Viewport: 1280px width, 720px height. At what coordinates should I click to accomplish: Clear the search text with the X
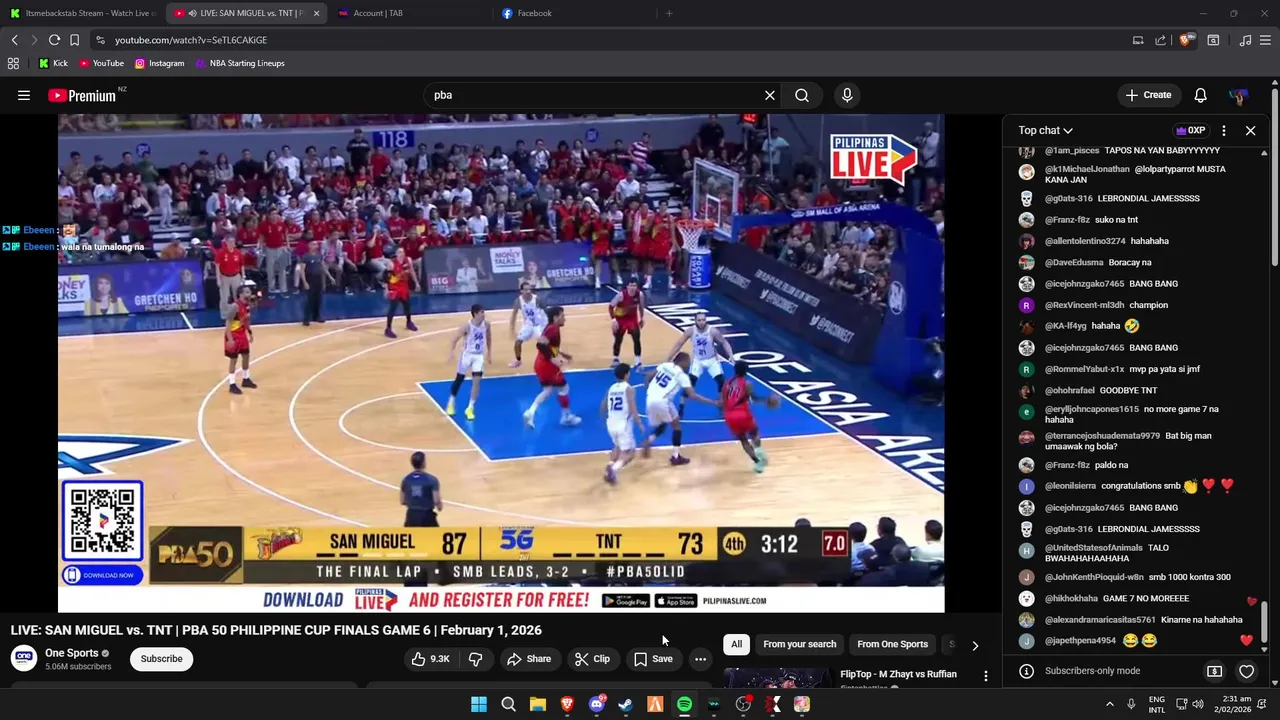coord(770,95)
